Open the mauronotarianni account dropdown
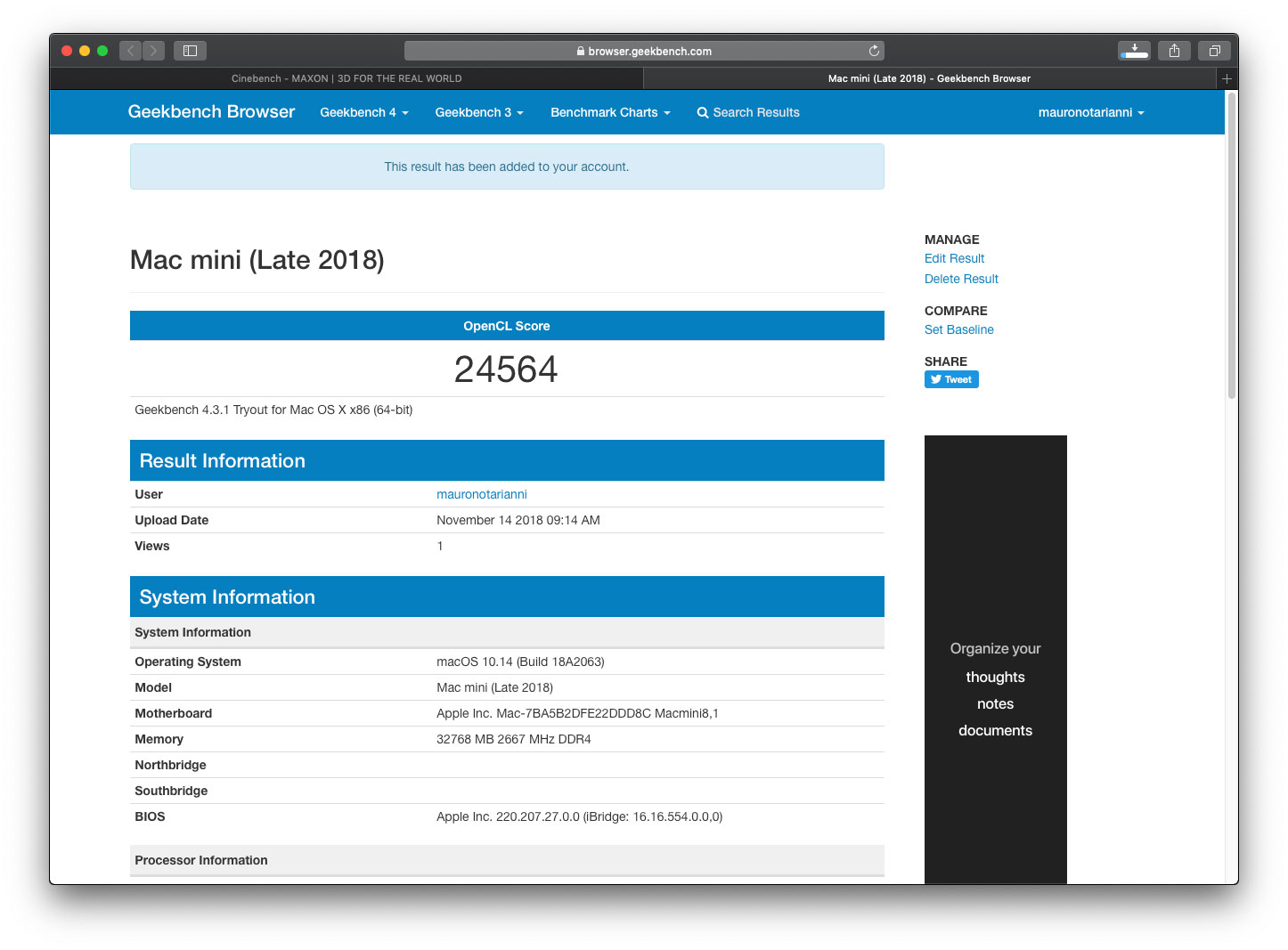 tap(1091, 112)
